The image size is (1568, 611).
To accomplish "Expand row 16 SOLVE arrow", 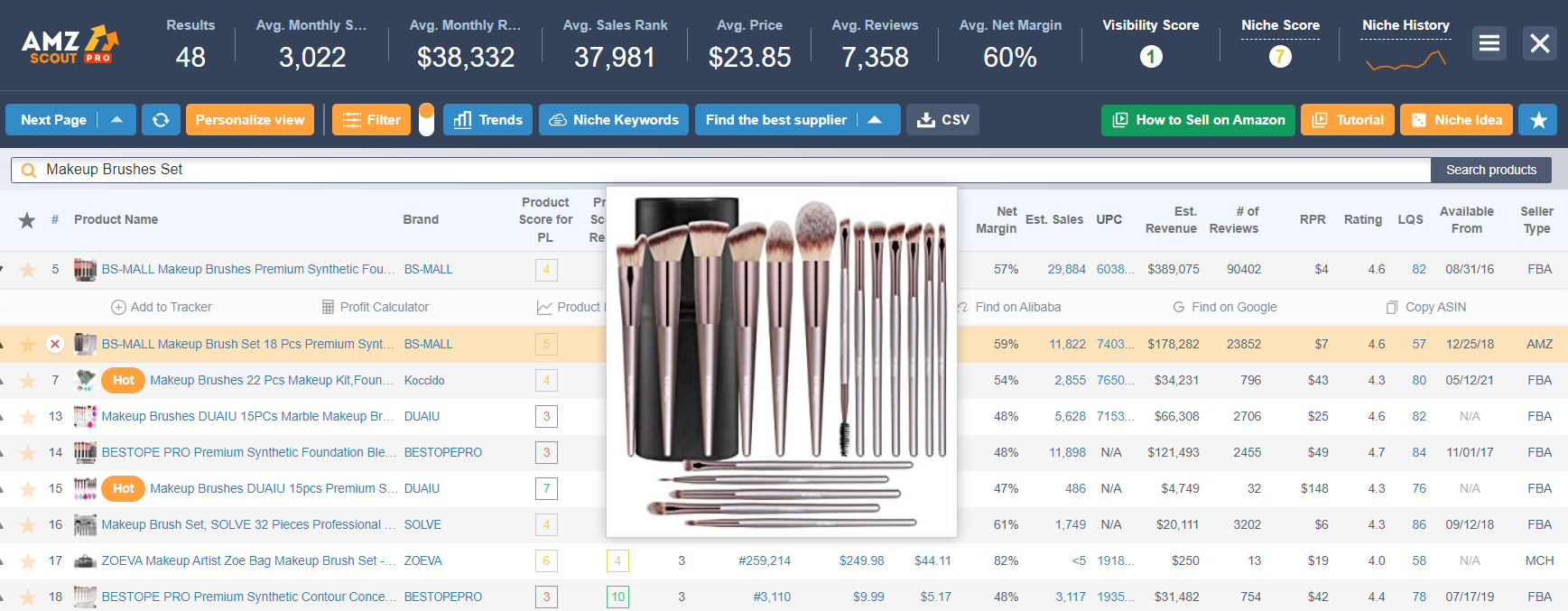I will pos(3,524).
